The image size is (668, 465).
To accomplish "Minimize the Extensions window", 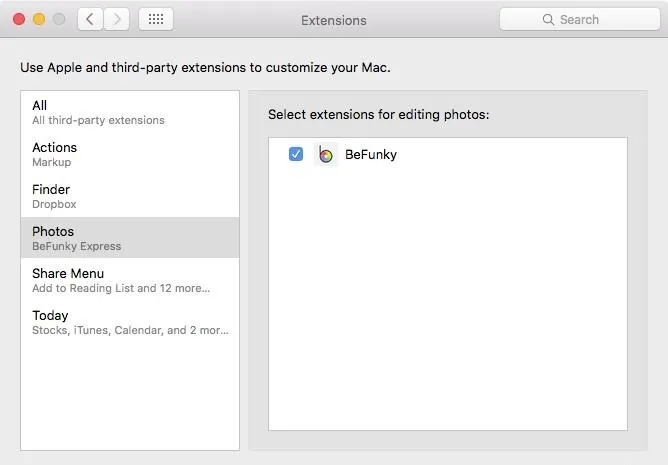I will (39, 19).
